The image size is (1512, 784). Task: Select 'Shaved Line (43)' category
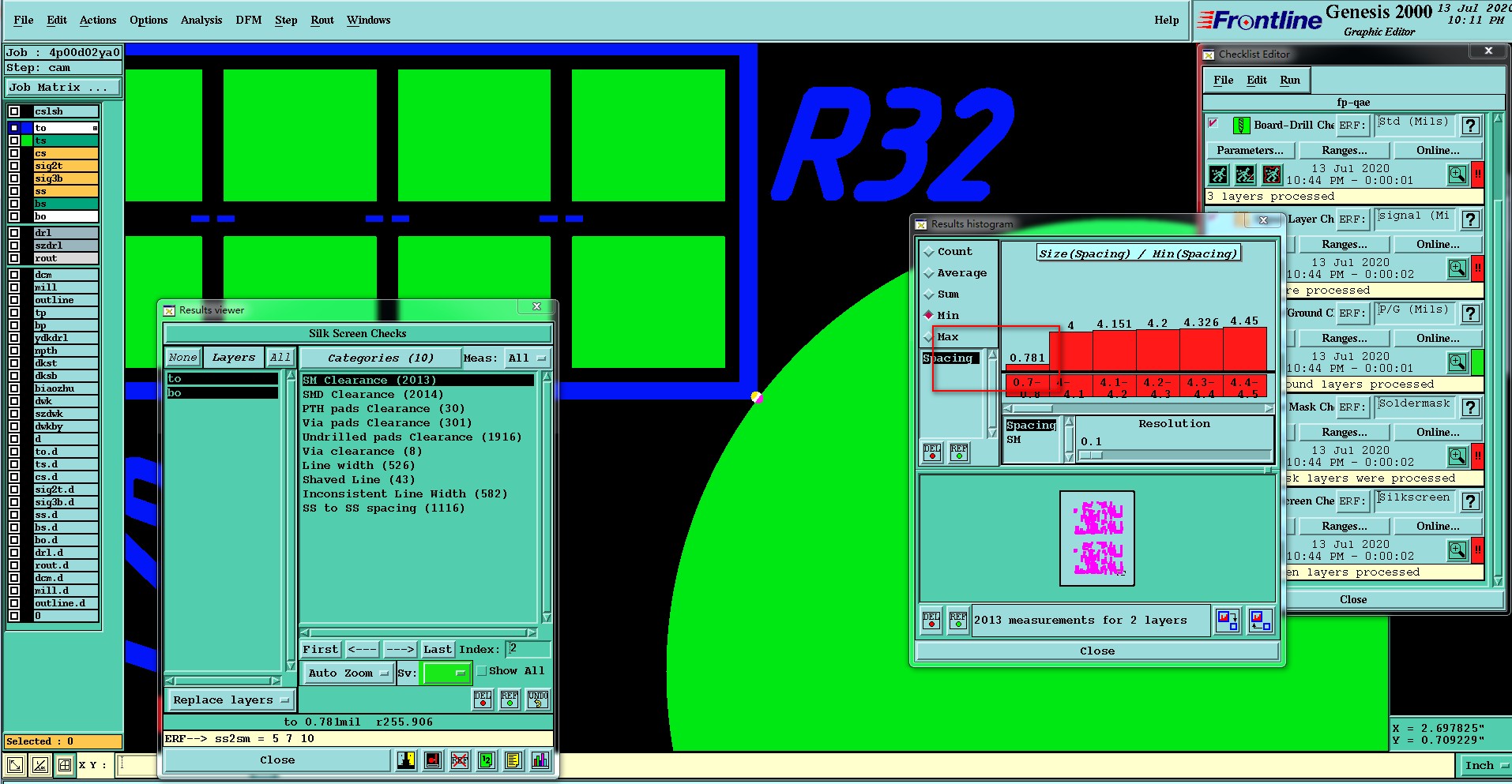(359, 480)
